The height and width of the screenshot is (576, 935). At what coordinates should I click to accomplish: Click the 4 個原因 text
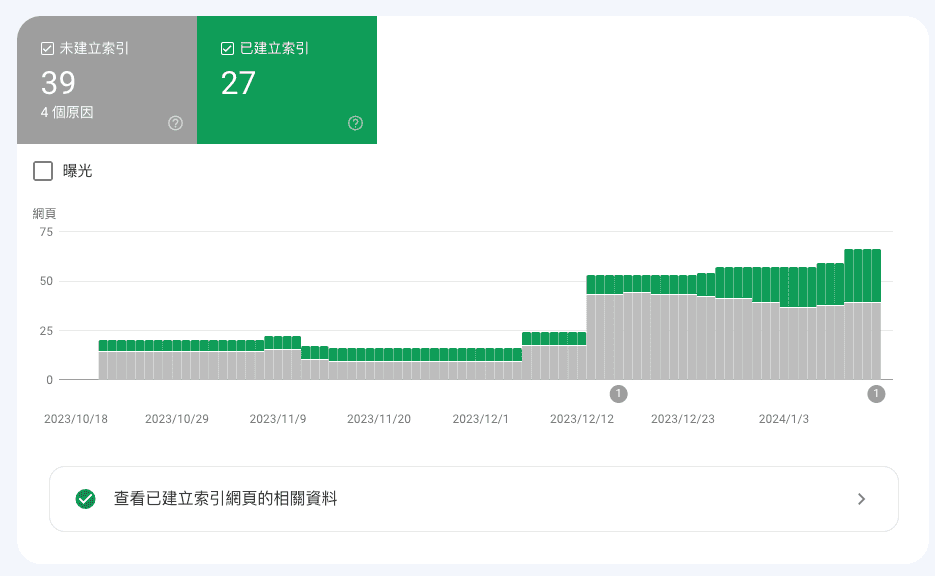67,113
